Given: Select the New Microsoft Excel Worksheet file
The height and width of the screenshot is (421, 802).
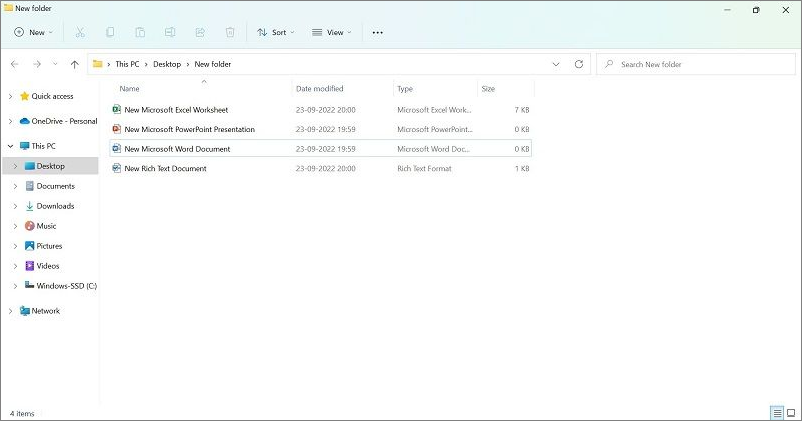Looking at the screenshot, I should pos(176,109).
